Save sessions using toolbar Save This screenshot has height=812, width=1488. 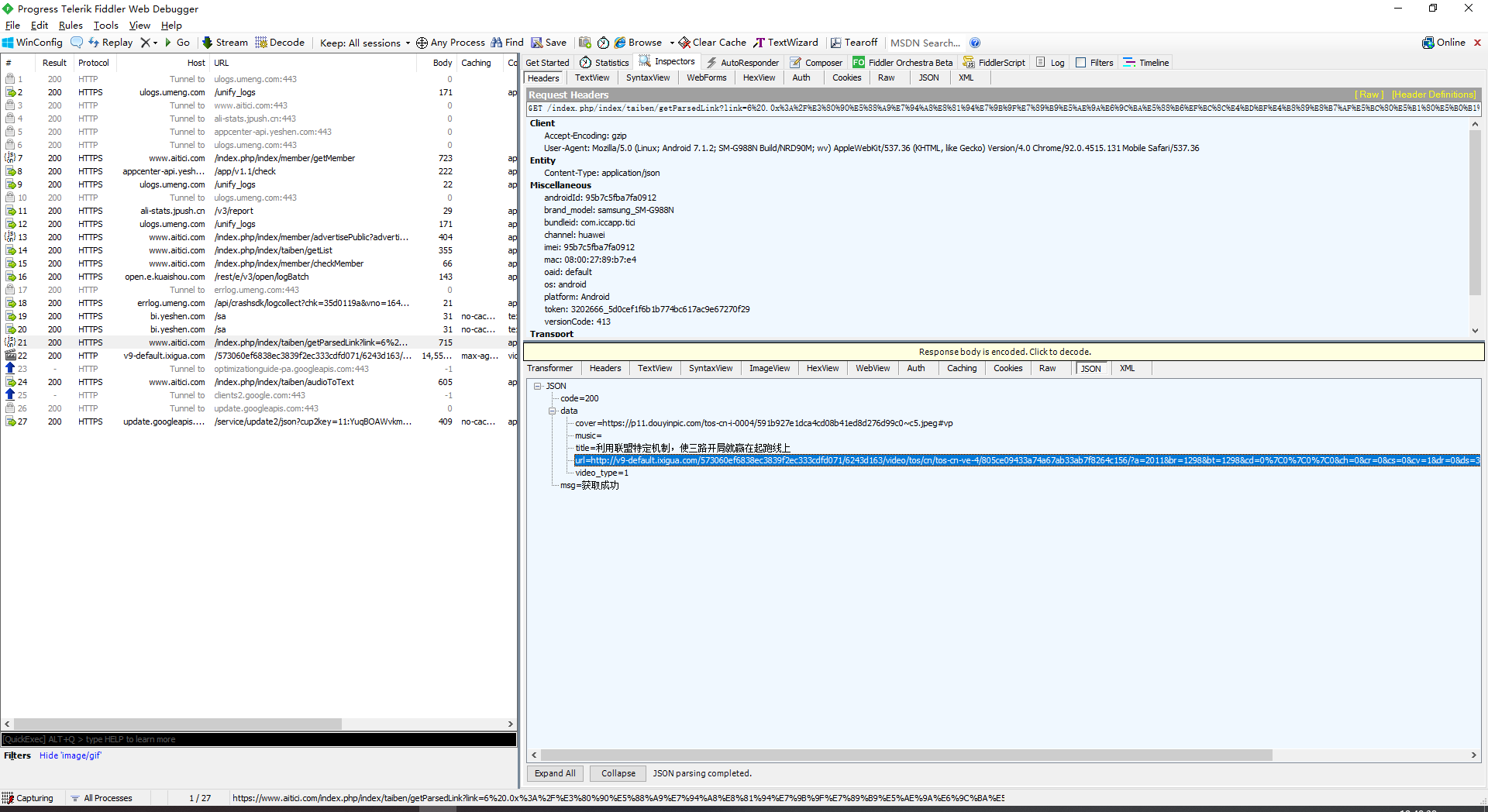[x=549, y=43]
